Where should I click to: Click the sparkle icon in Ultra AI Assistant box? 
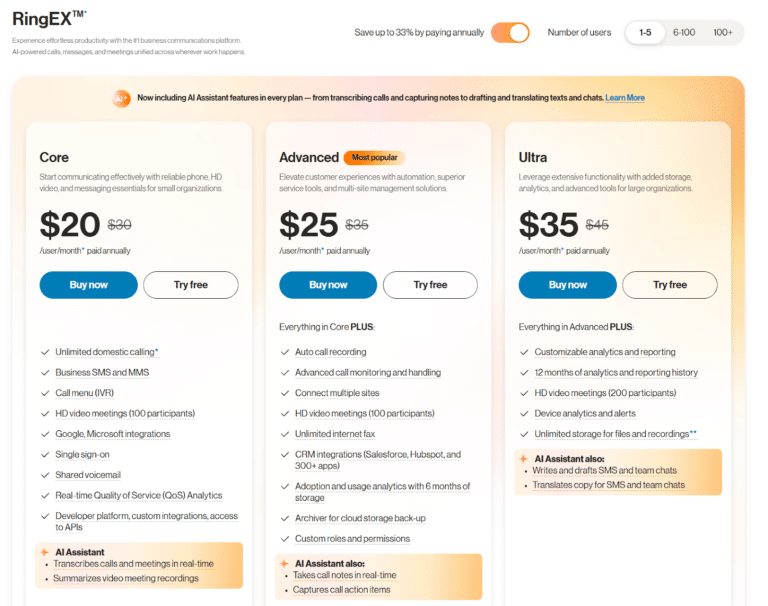pyautogui.click(x=524, y=459)
